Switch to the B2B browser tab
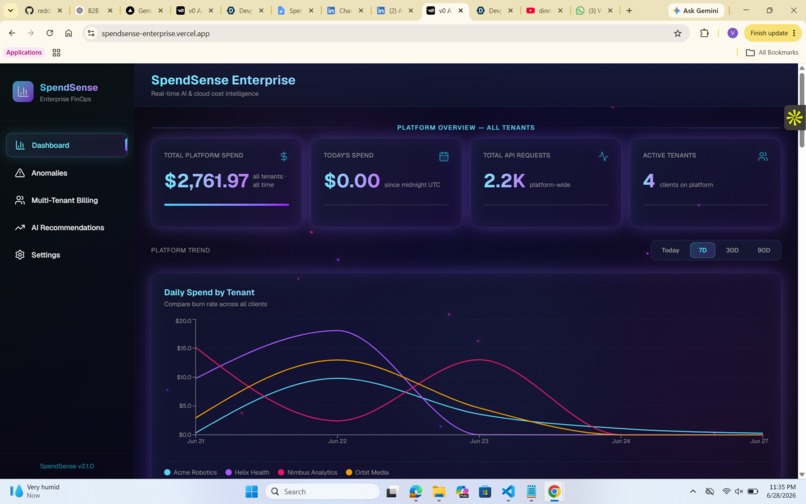This screenshot has height=504, width=806. coord(94,10)
